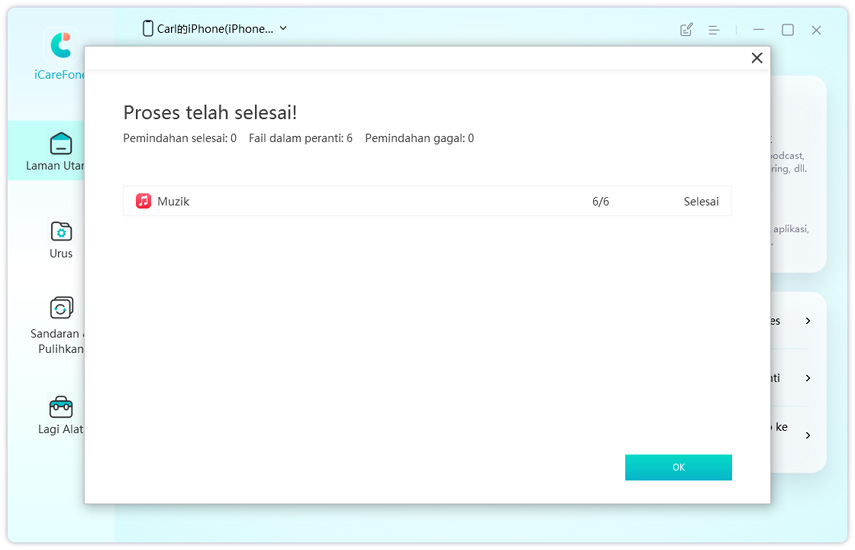Click the 6/6 progress count

coord(600,201)
